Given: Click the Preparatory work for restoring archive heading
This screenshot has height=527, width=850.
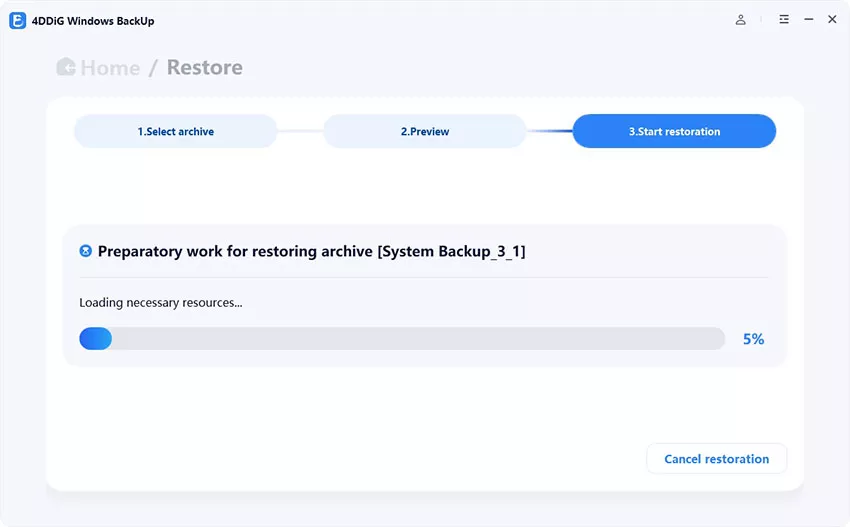Looking at the screenshot, I should 312,252.
